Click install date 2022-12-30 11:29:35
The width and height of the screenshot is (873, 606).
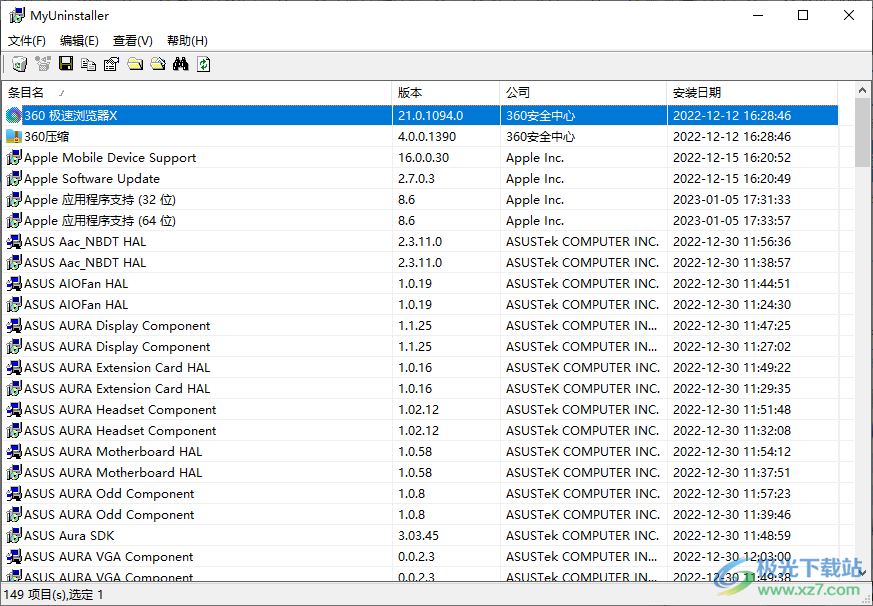coord(732,389)
